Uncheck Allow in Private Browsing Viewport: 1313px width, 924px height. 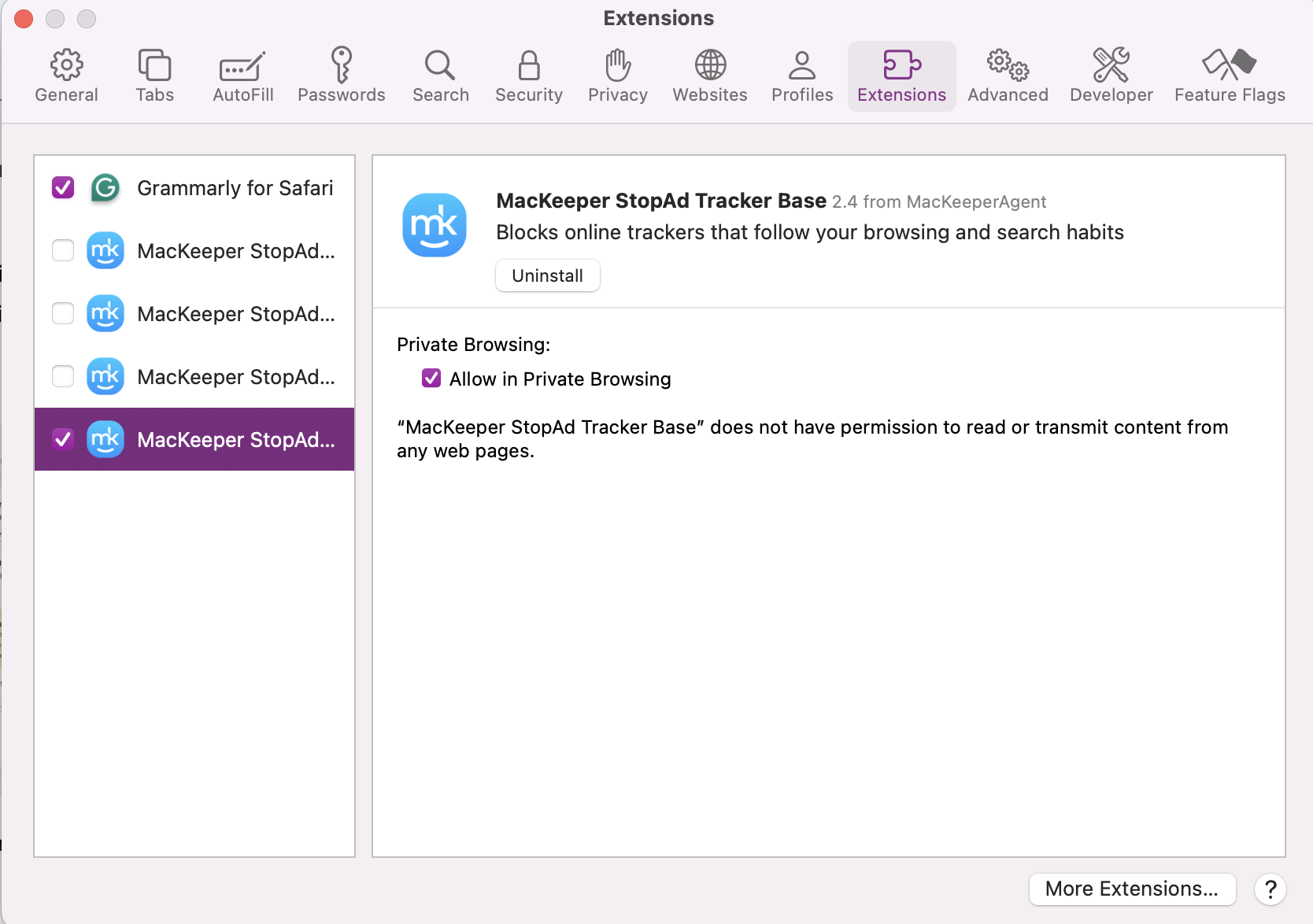point(431,378)
